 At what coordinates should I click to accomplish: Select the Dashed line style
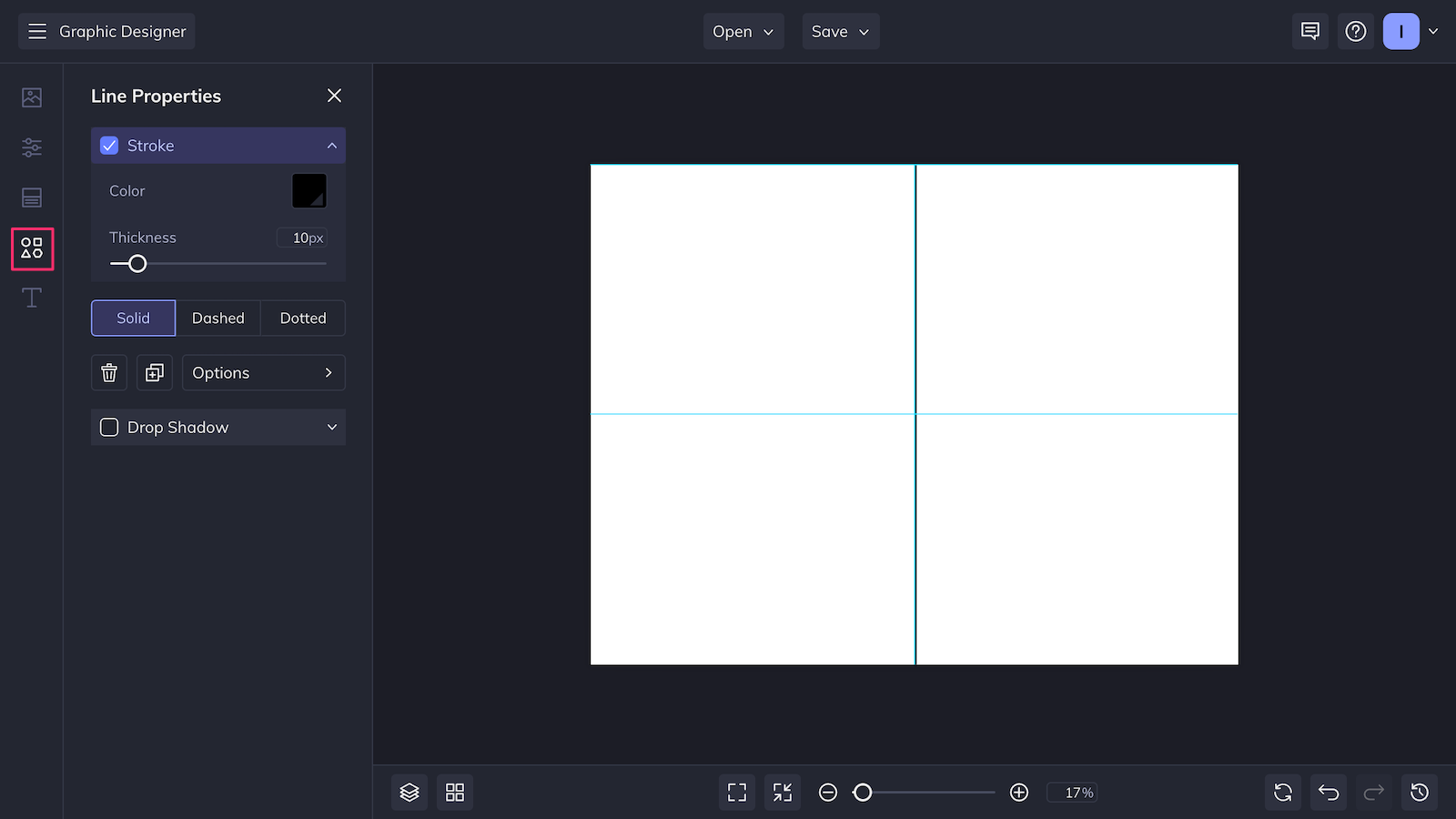coord(218,318)
